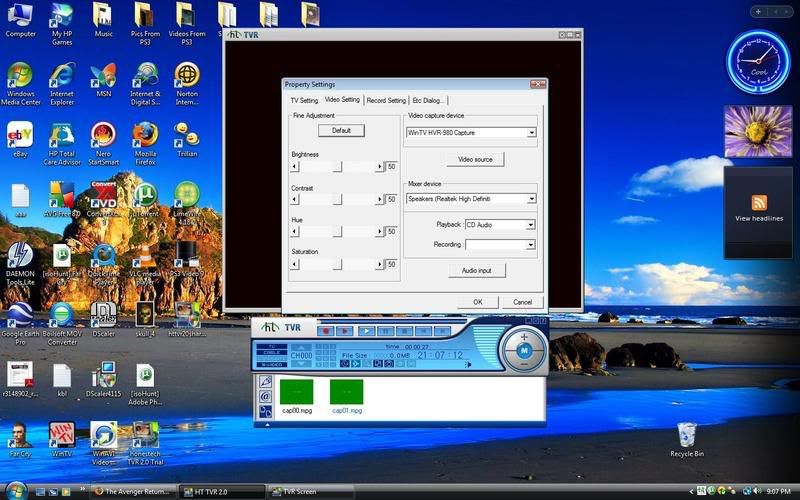Screen dimensions: 800x500
Task: Switch to the Video Setting tab
Action: [342, 99]
